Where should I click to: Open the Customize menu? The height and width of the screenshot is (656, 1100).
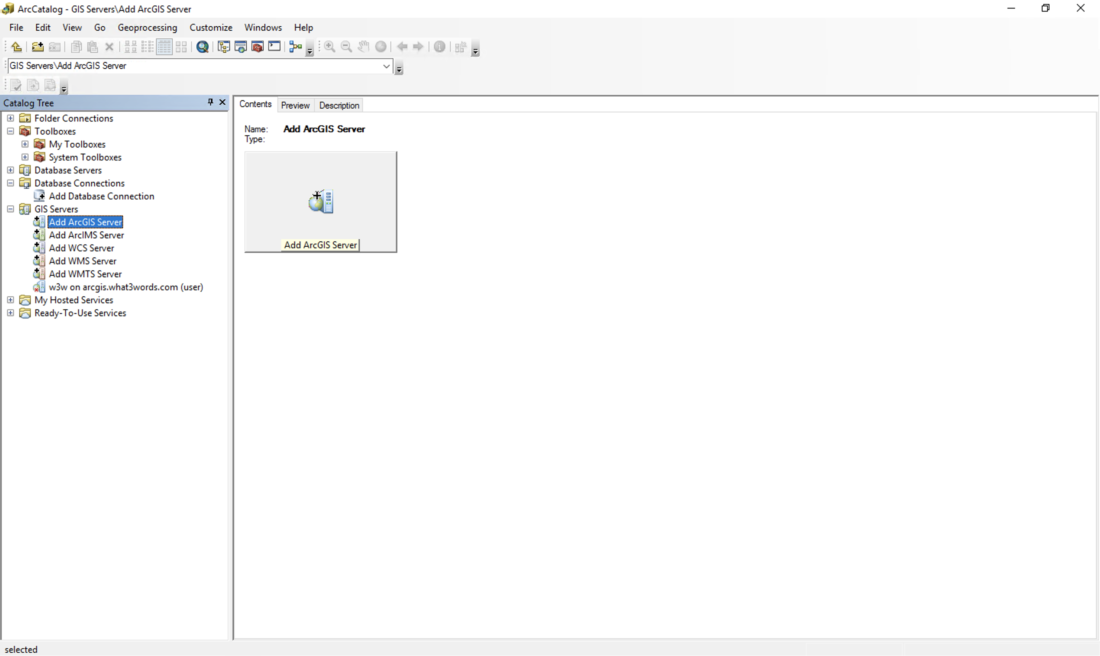click(x=210, y=27)
